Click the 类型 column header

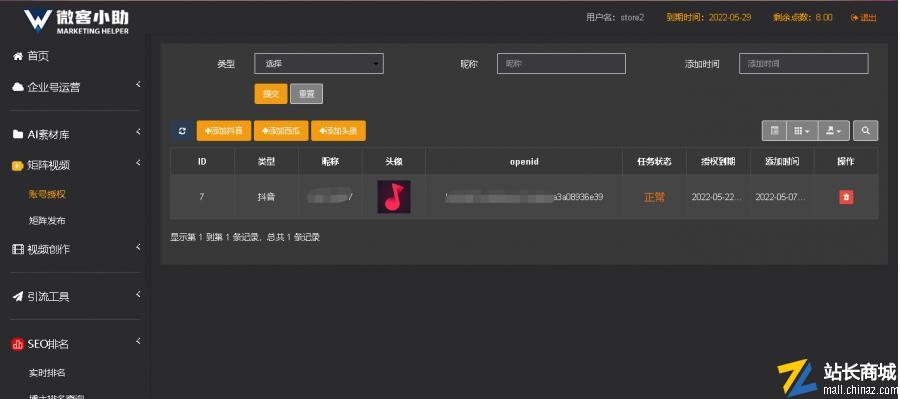[x=266, y=162]
